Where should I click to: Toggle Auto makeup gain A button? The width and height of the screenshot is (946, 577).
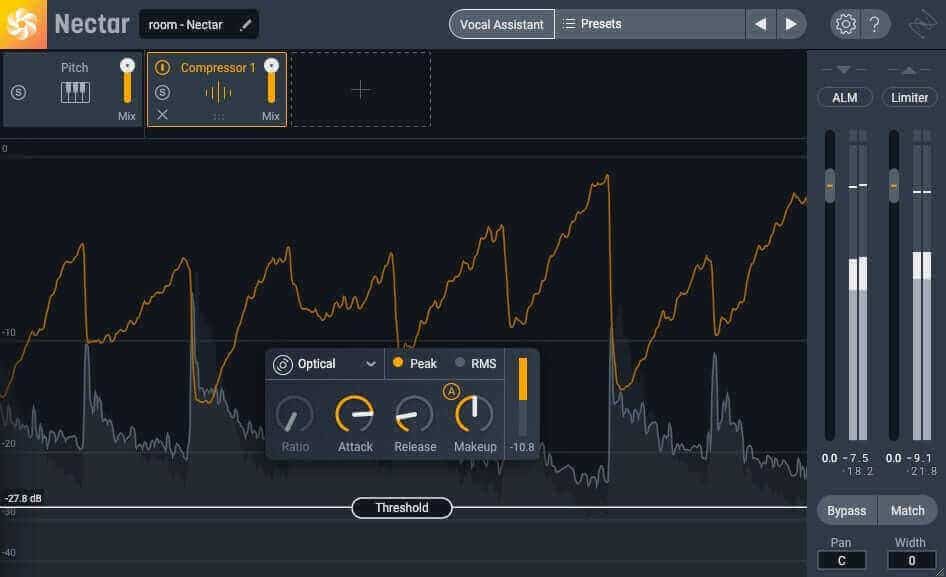[451, 391]
